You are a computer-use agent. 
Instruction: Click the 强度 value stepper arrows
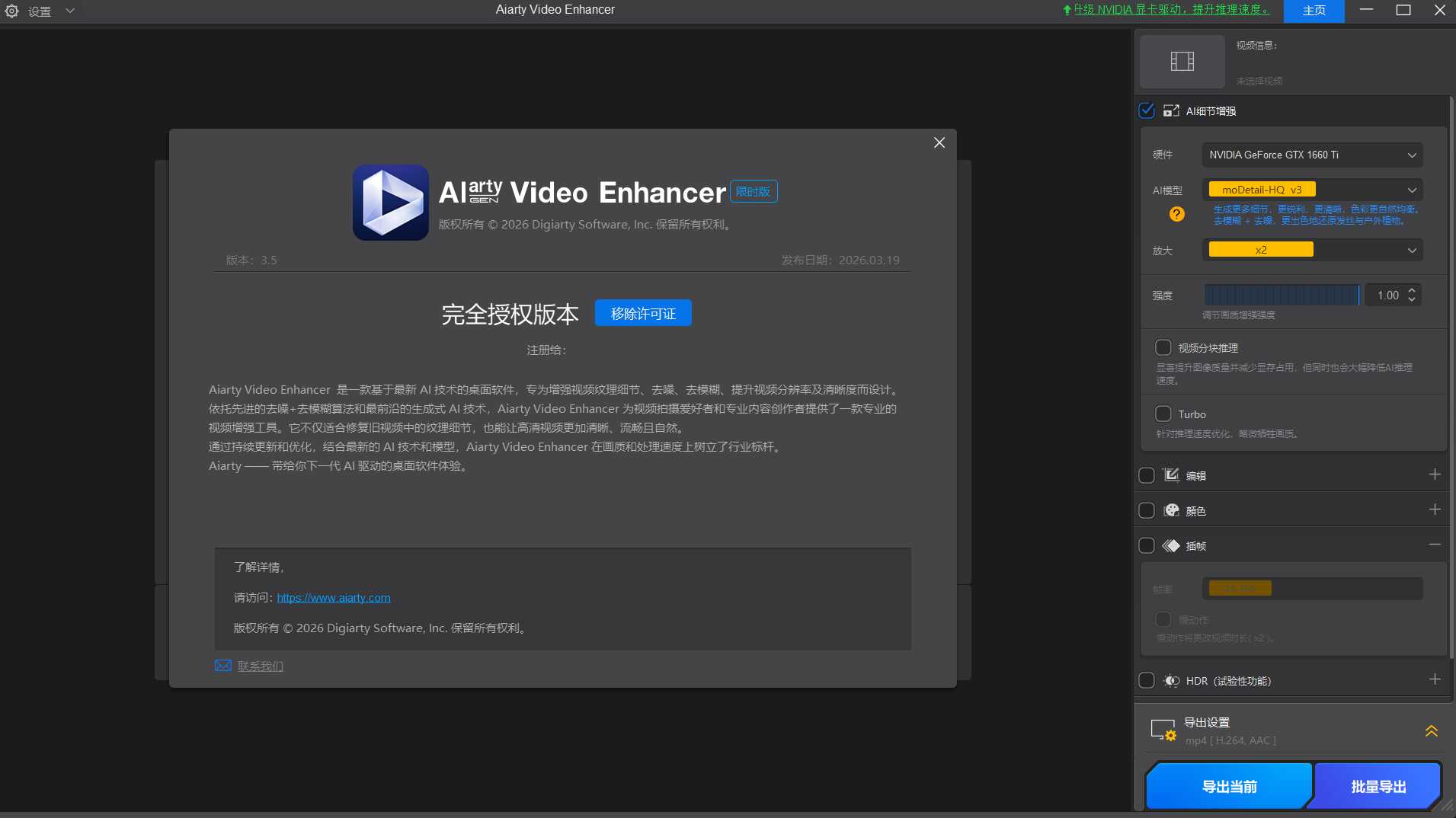[x=1412, y=295]
